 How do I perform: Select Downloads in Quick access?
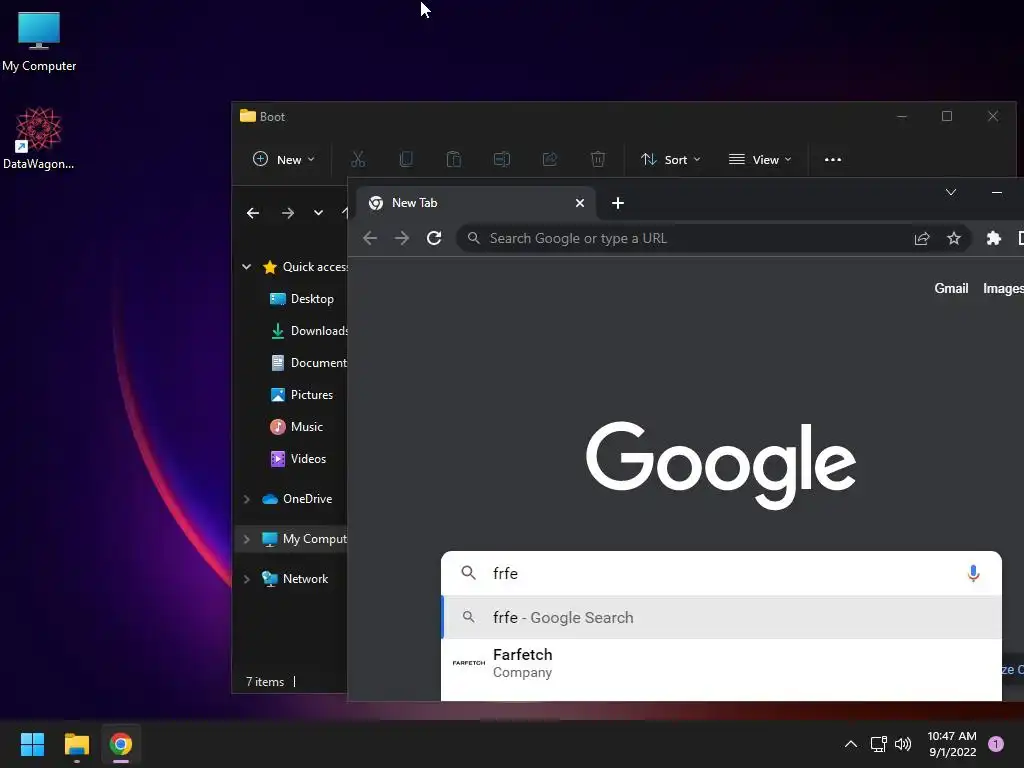(x=308, y=330)
